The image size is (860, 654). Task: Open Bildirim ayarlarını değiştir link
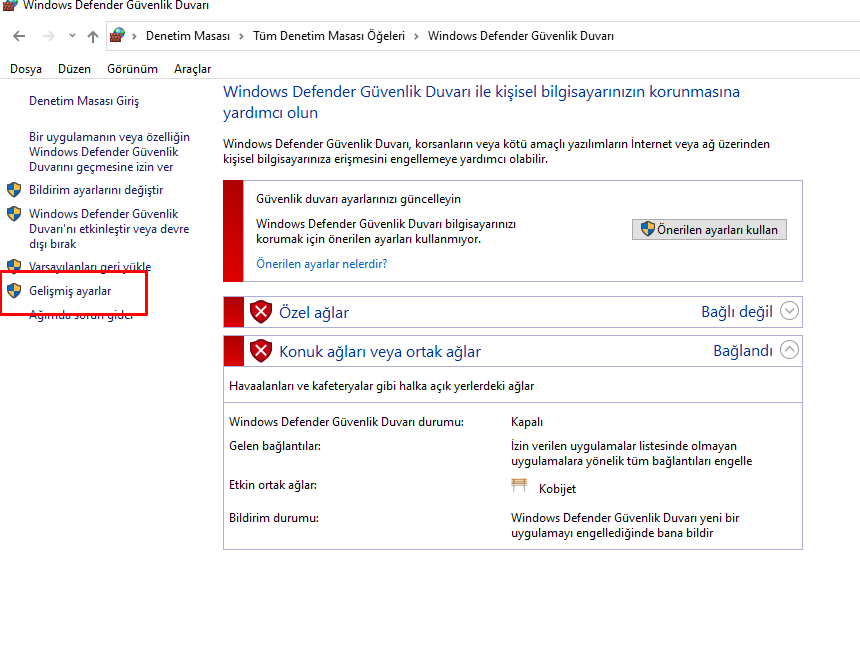click(96, 190)
